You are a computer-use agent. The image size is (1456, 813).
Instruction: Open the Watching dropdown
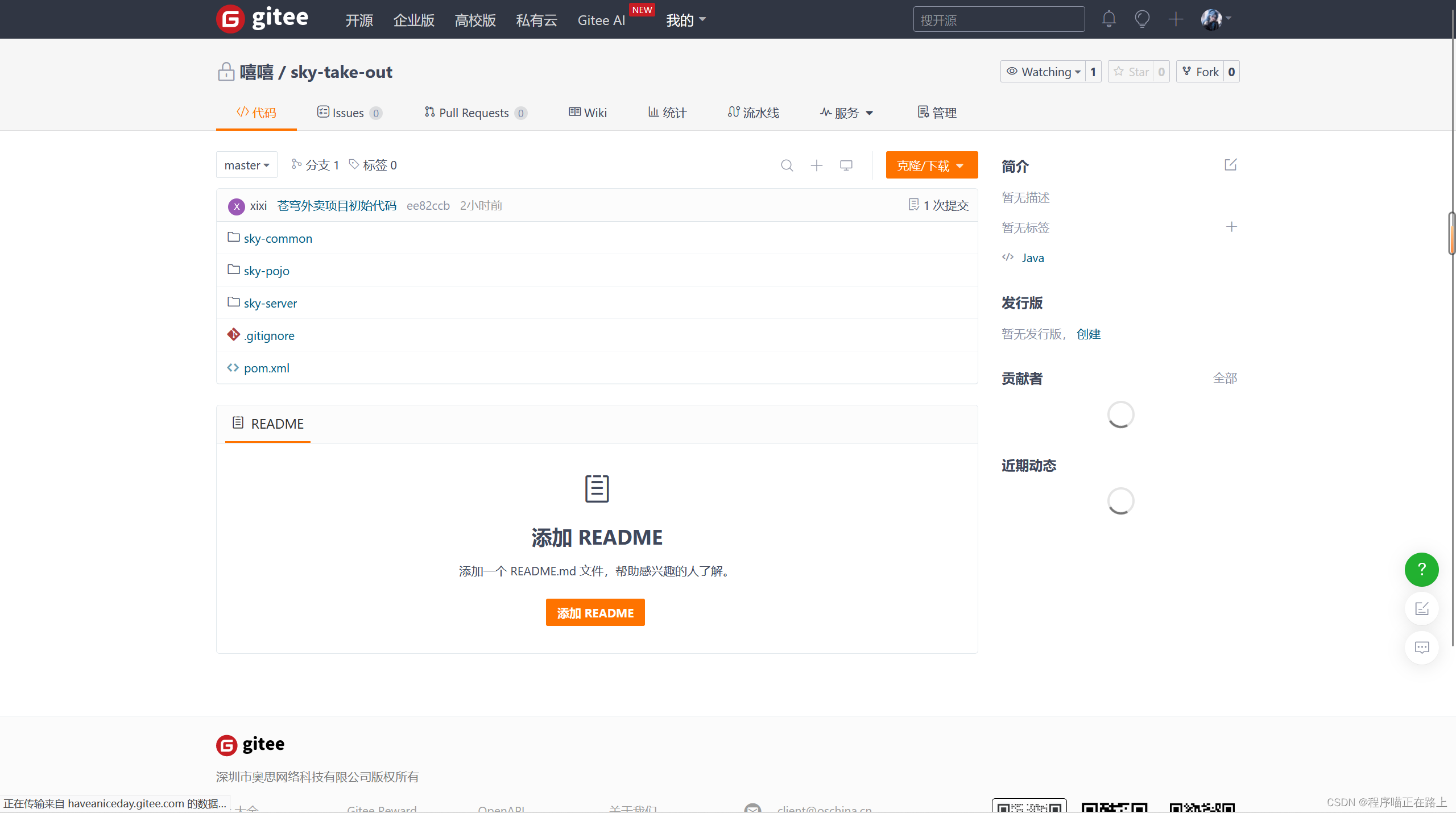click(1043, 72)
